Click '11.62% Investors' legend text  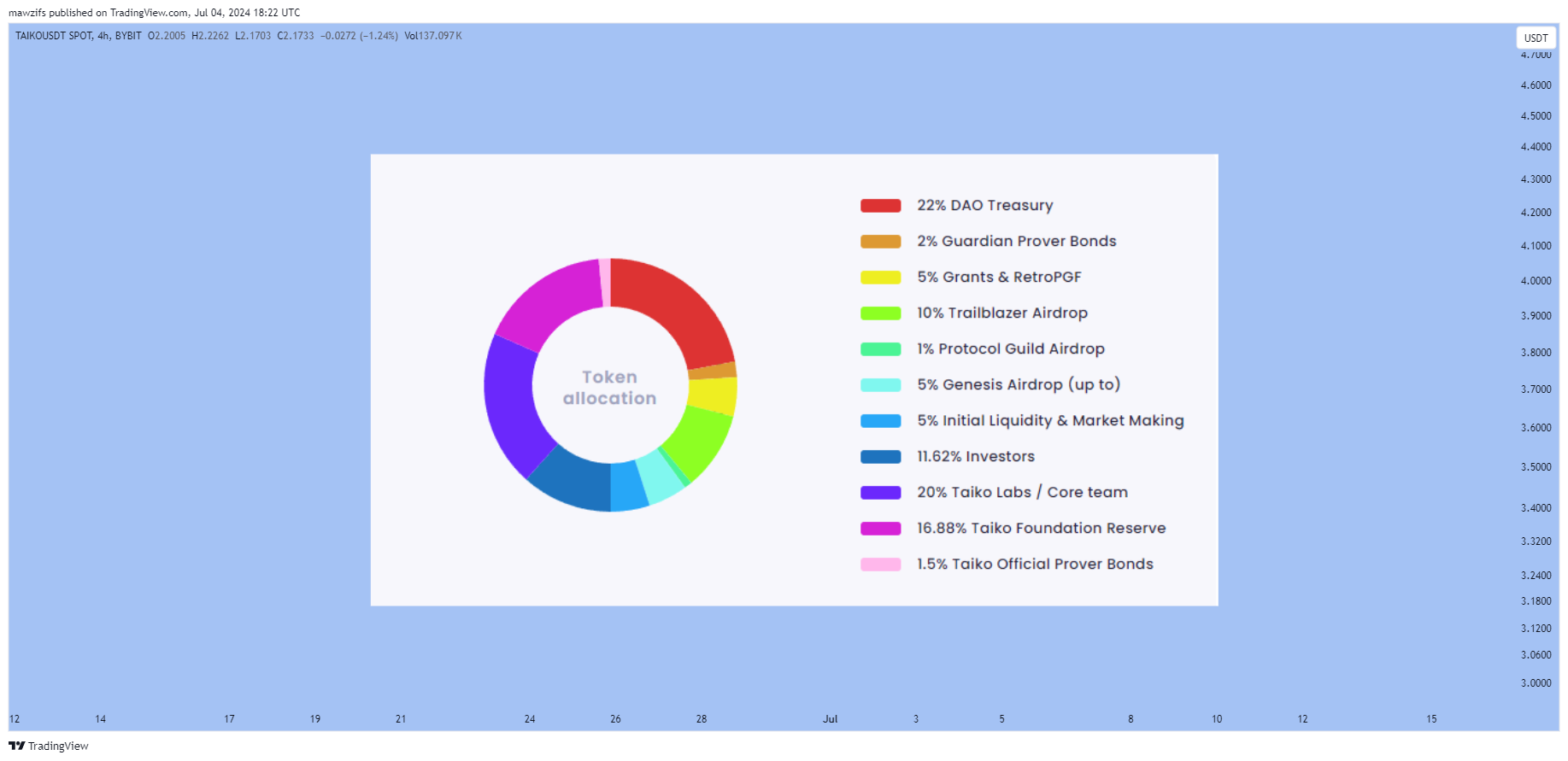tap(976, 457)
